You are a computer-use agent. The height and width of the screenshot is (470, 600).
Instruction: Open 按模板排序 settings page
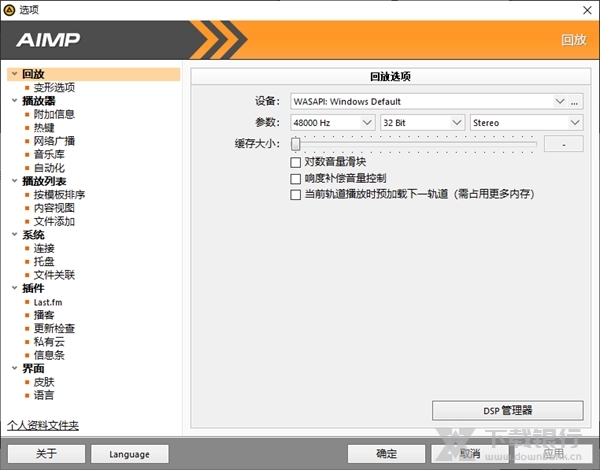59,195
